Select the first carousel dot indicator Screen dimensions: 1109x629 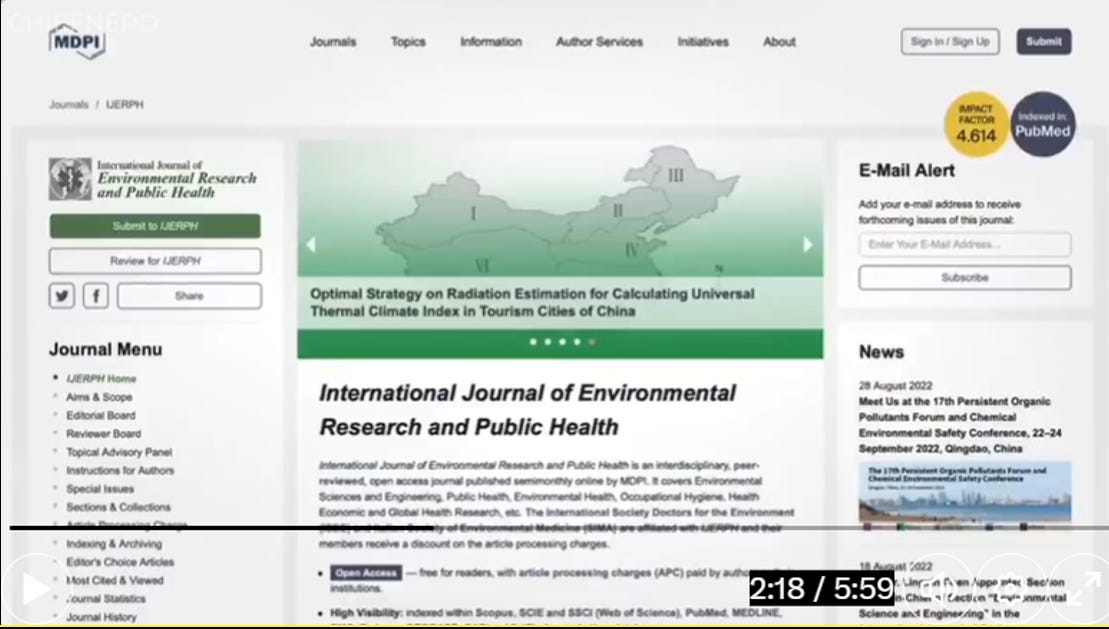click(533, 342)
